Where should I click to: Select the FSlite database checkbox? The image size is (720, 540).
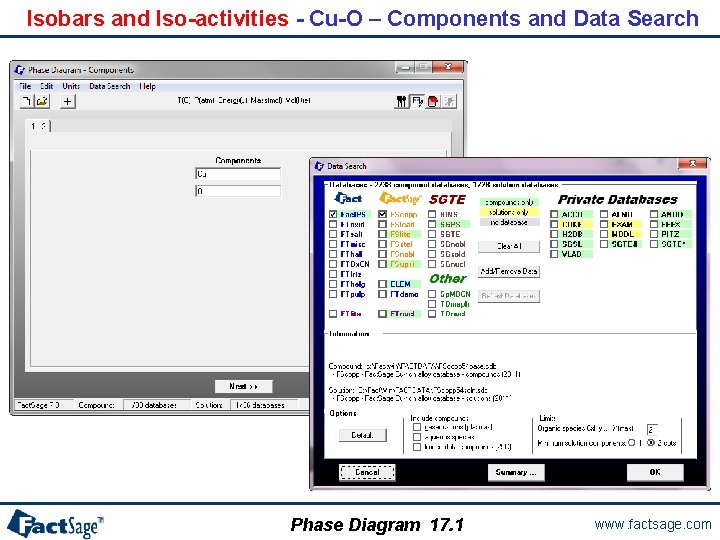(382, 234)
